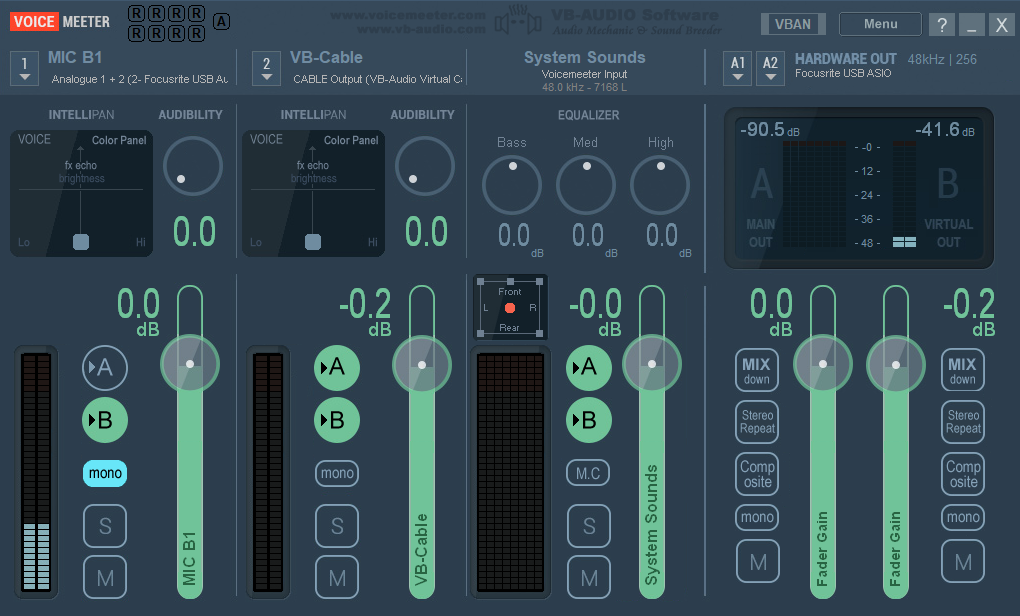This screenshot has height=616, width=1020.
Task: Solo the MIC B1 strip
Action: coord(105,526)
